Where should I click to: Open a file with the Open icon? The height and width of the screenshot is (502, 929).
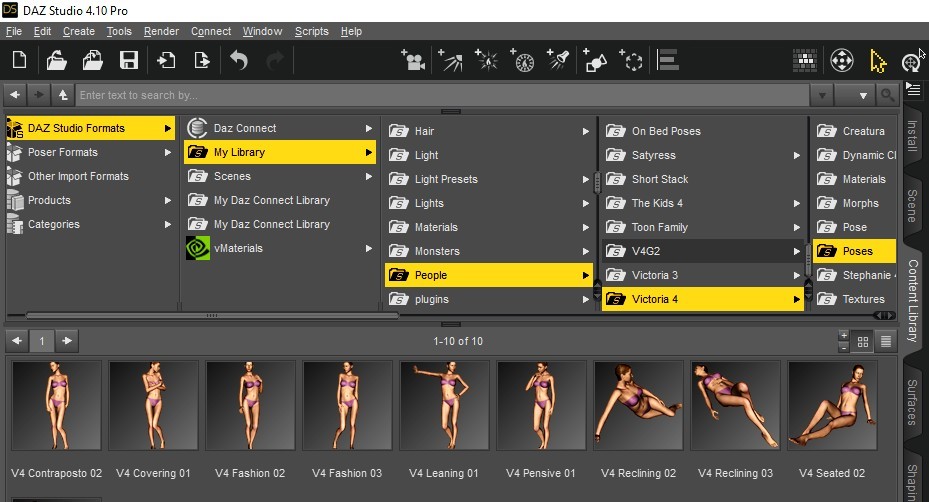tap(56, 60)
